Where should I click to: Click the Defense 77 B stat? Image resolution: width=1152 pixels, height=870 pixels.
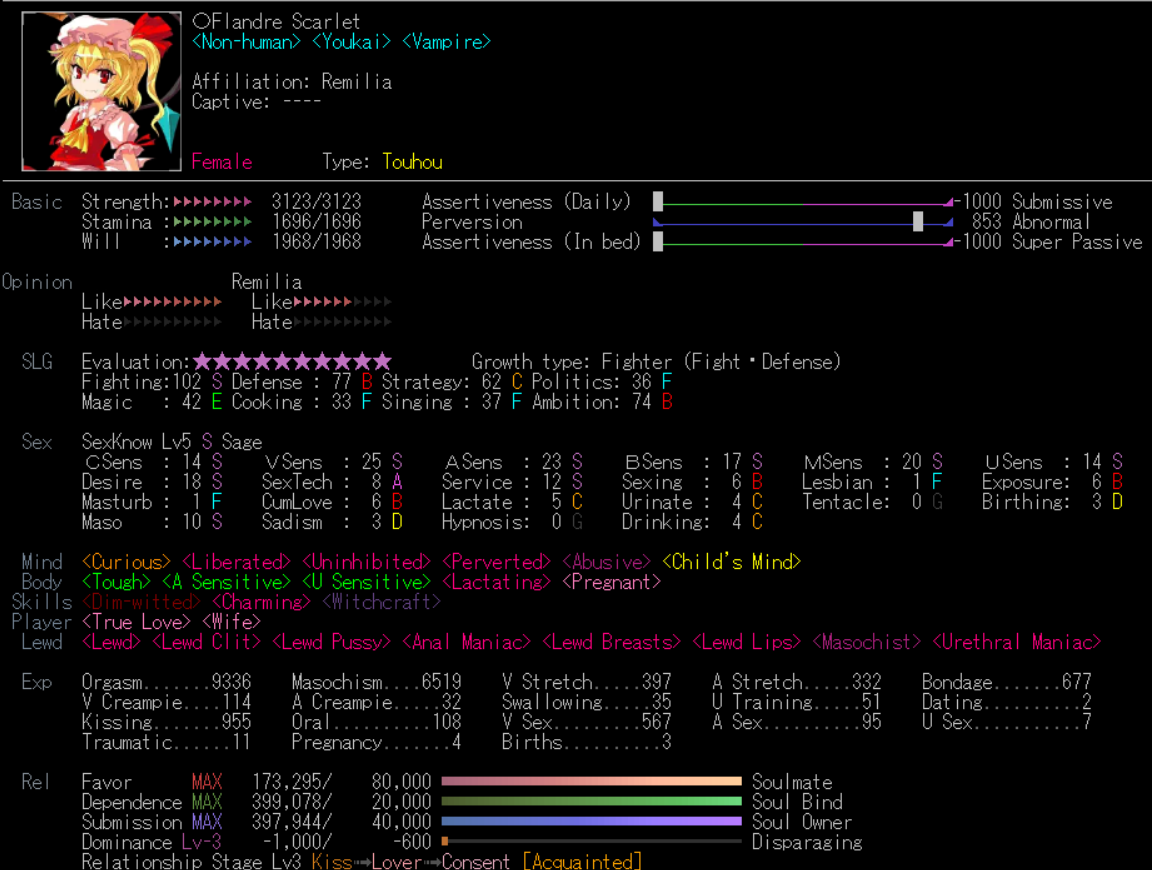click(303, 382)
